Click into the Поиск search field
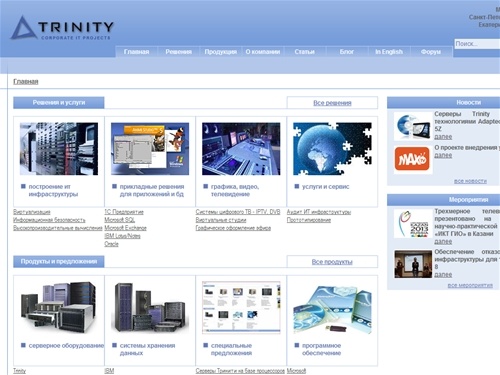The width and height of the screenshot is (500, 375). pos(477,44)
